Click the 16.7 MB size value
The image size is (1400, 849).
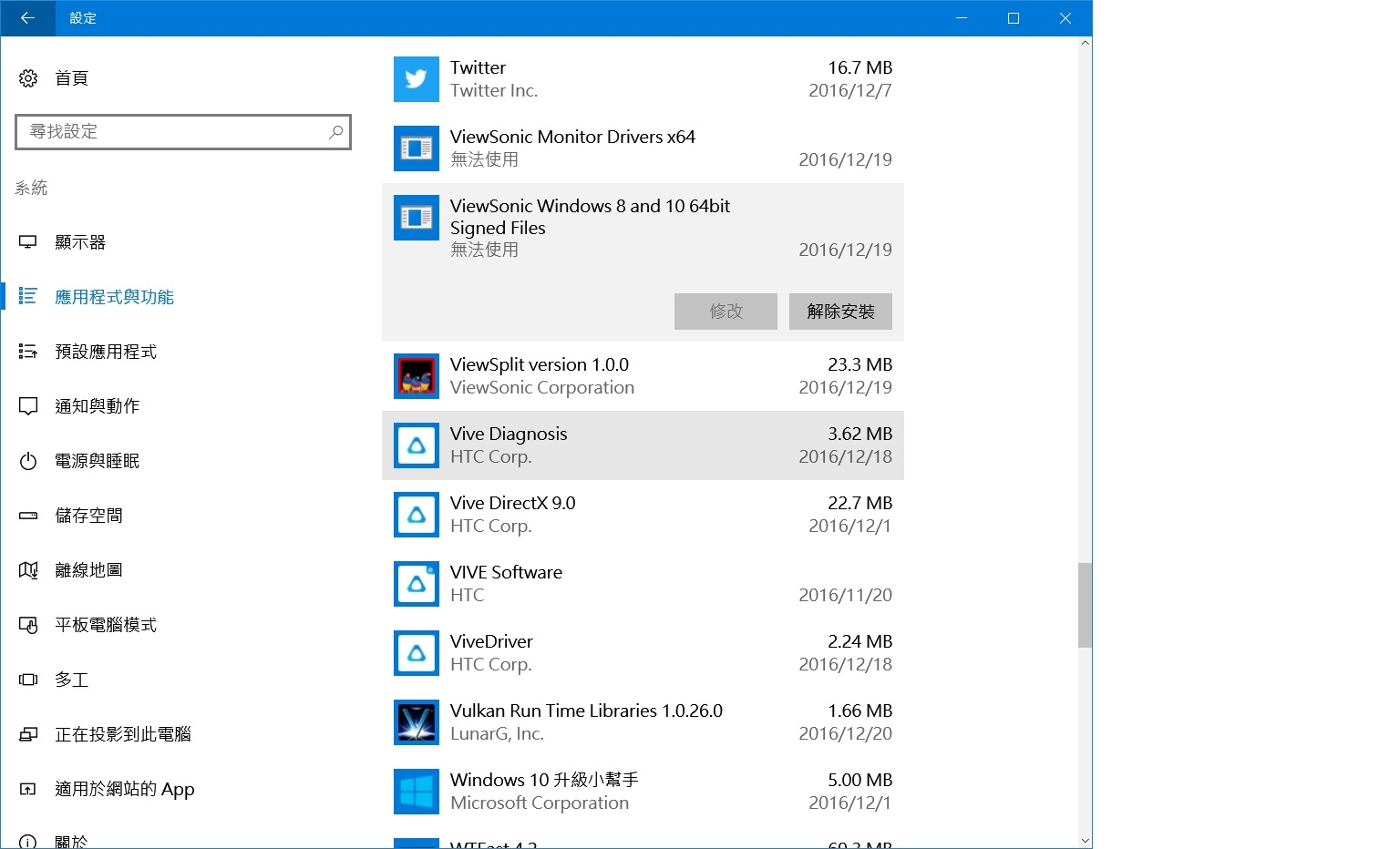(860, 67)
